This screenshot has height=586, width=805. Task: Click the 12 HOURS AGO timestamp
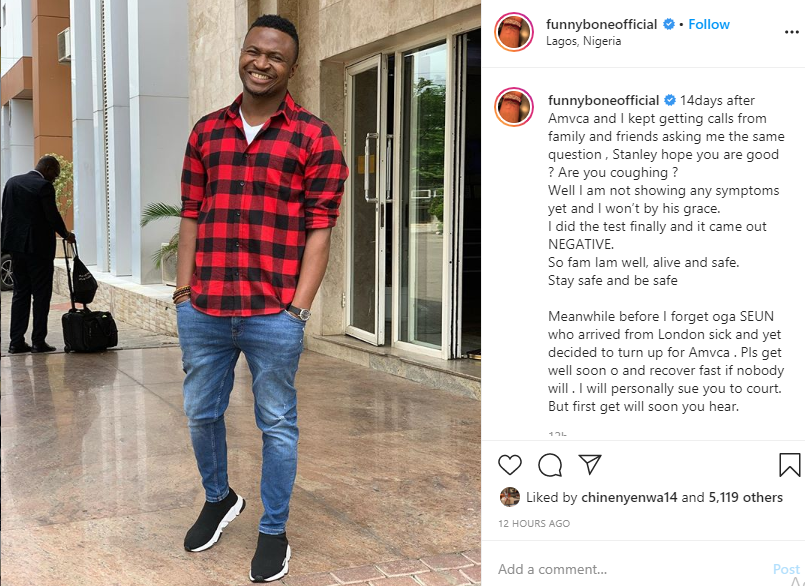coord(534,523)
